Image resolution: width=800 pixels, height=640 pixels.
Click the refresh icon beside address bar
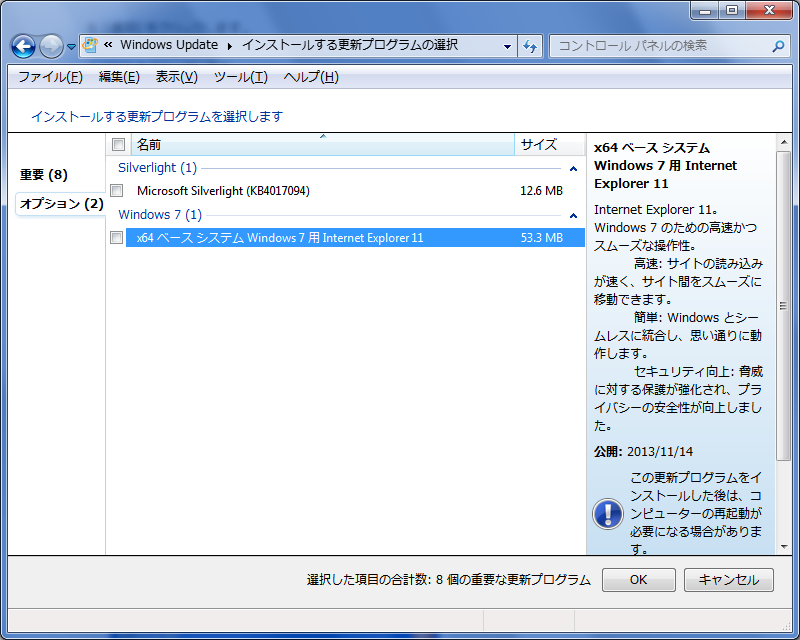pyautogui.click(x=530, y=46)
